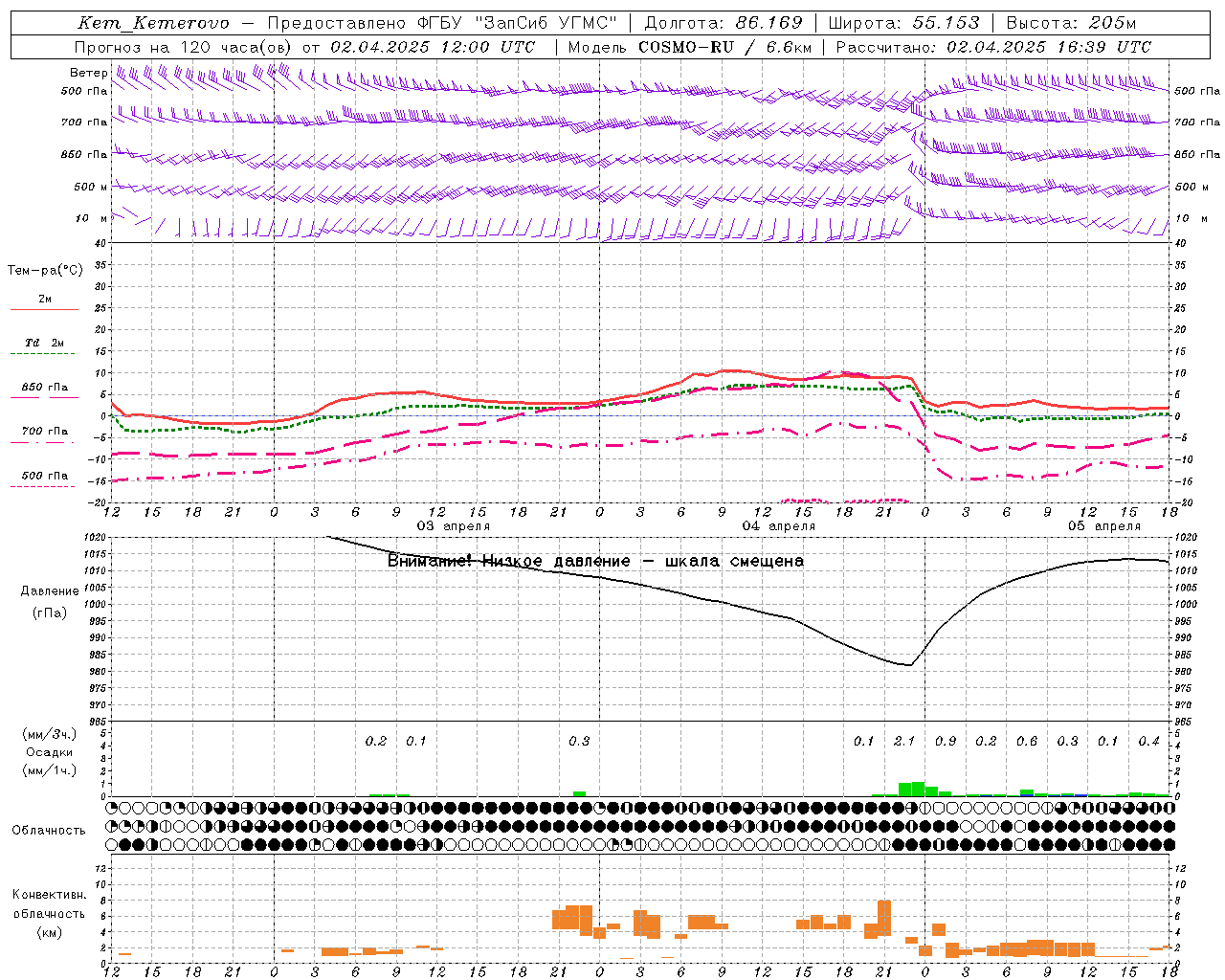This screenshot has width=1225, height=980.
Task: Click the 2.1 precipitation amount value
Action: click(904, 742)
